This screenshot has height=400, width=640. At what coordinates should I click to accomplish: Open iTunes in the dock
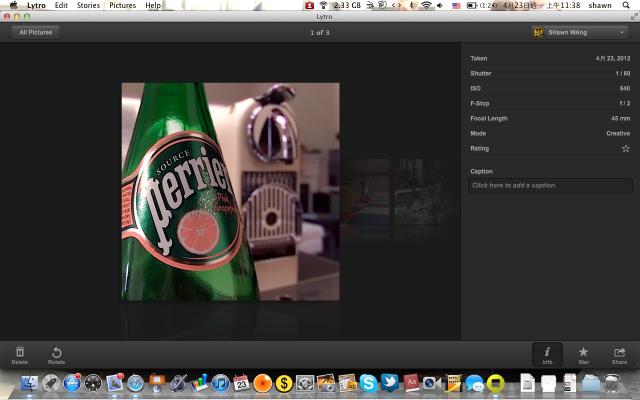click(220, 383)
